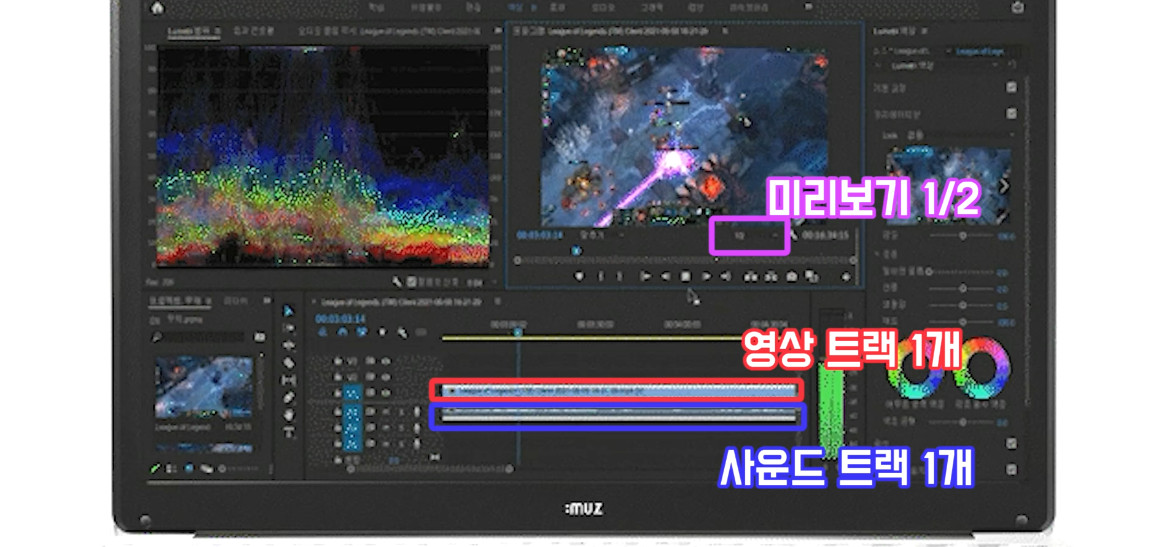Toggle V2 track output eye
This screenshot has height=547, width=1156.
[x=385, y=376]
